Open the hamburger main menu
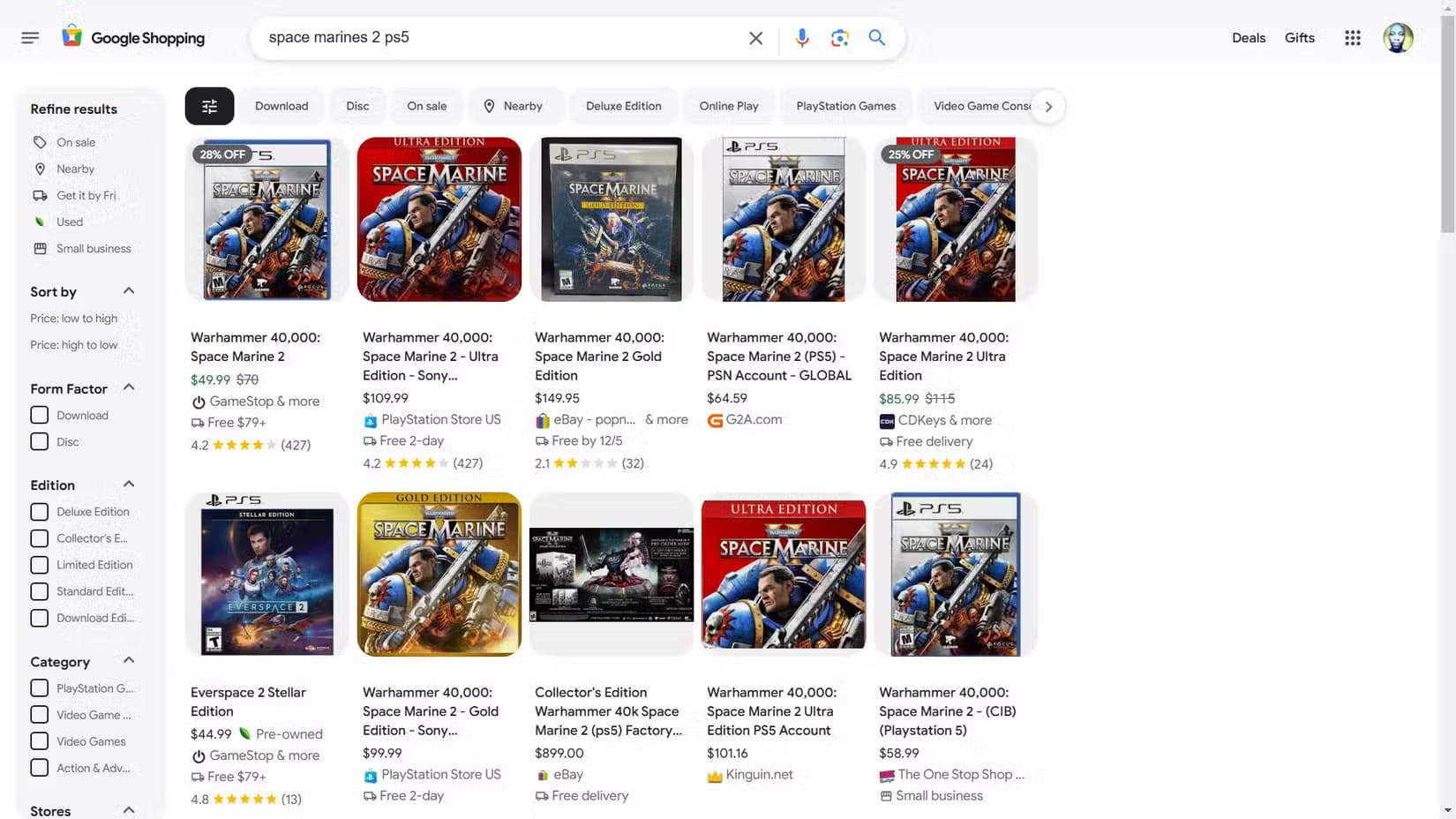This screenshot has height=819, width=1456. coord(30,38)
